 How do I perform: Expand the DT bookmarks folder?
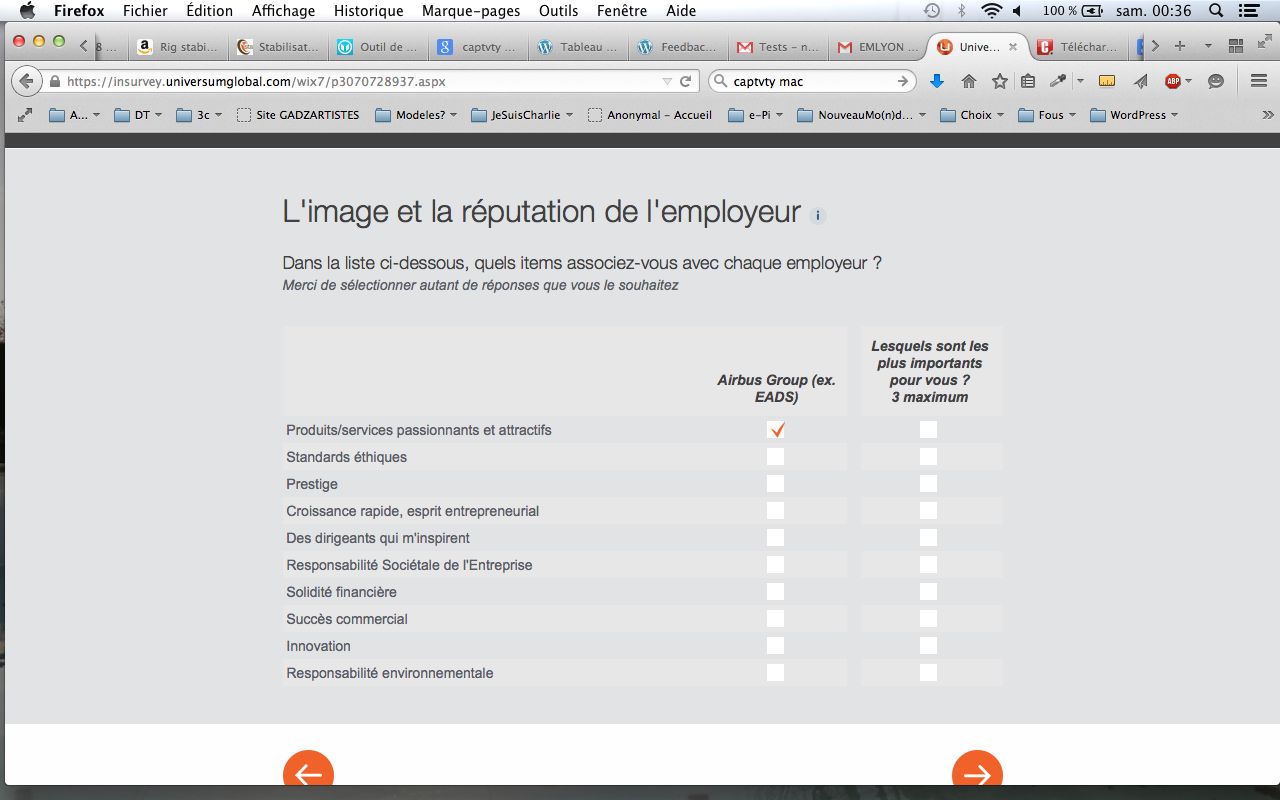tap(138, 115)
